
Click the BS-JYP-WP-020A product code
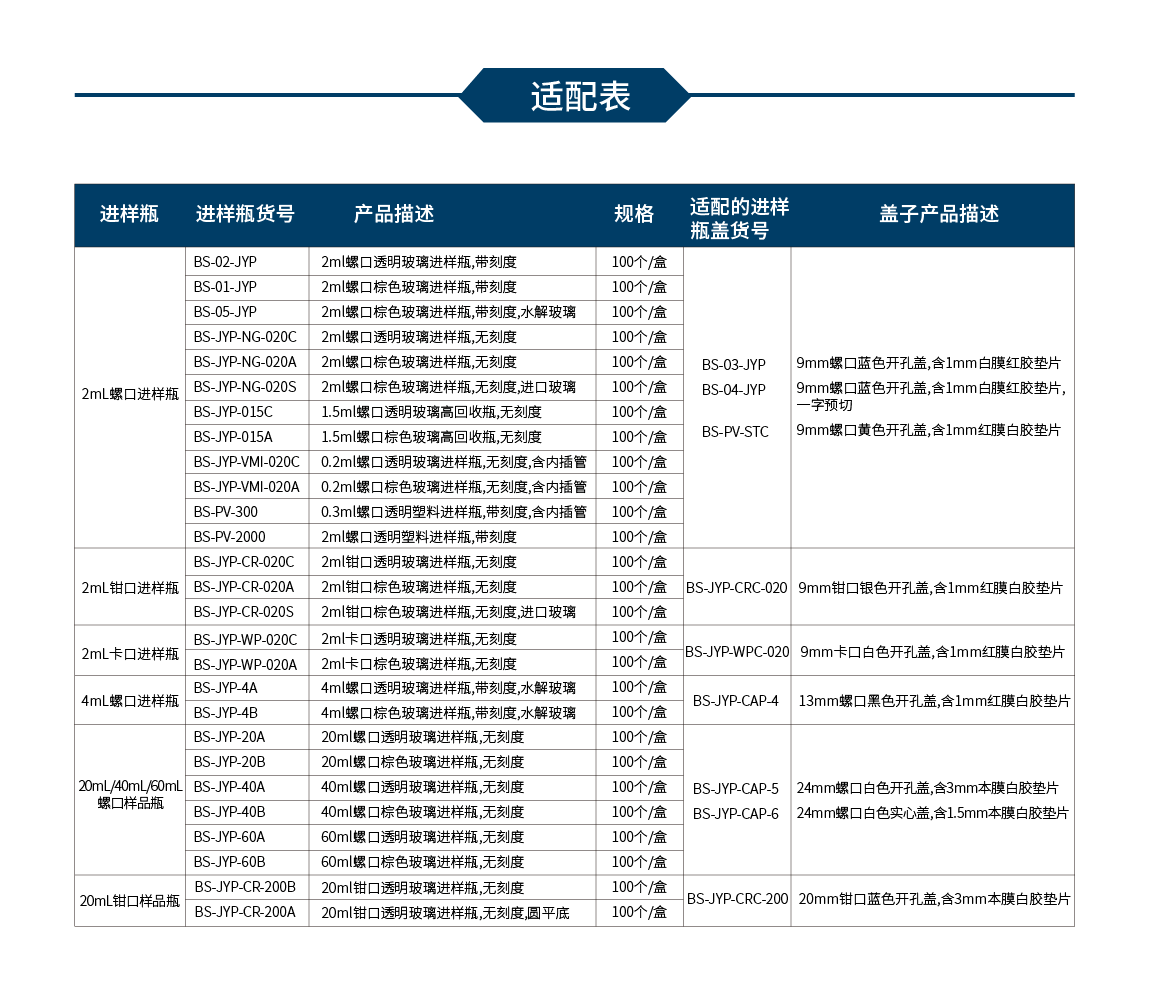[x=245, y=665]
